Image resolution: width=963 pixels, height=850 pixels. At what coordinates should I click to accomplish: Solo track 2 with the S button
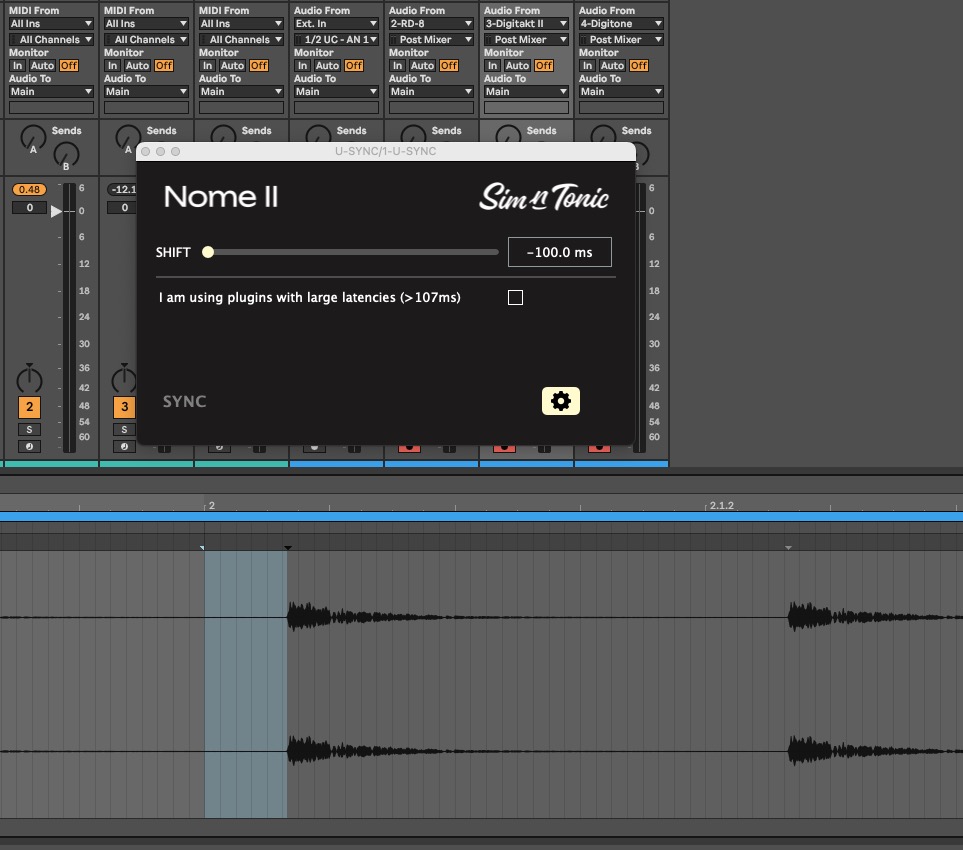pos(29,429)
